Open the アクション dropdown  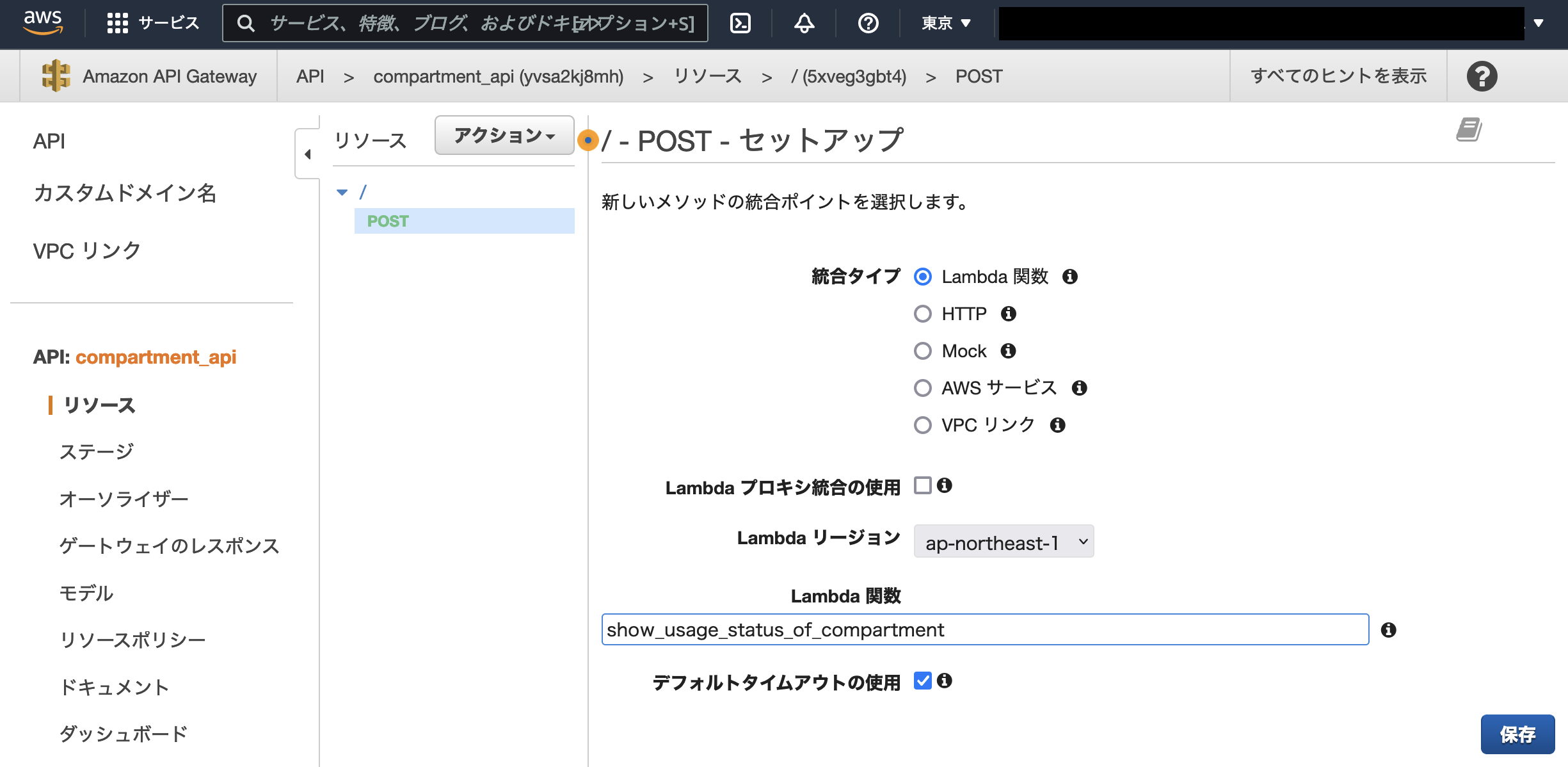pos(504,135)
